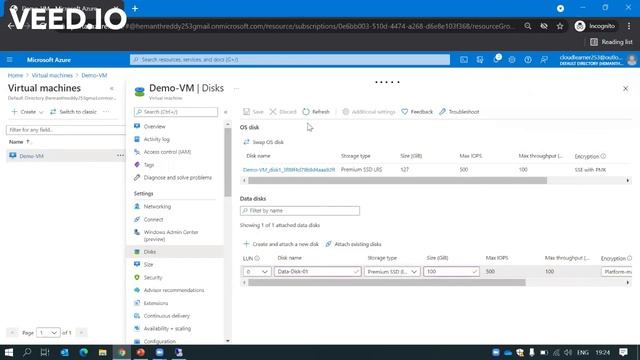Open Overview in the resource menu
Viewport: 640px width, 360px height.
[x=154, y=127]
